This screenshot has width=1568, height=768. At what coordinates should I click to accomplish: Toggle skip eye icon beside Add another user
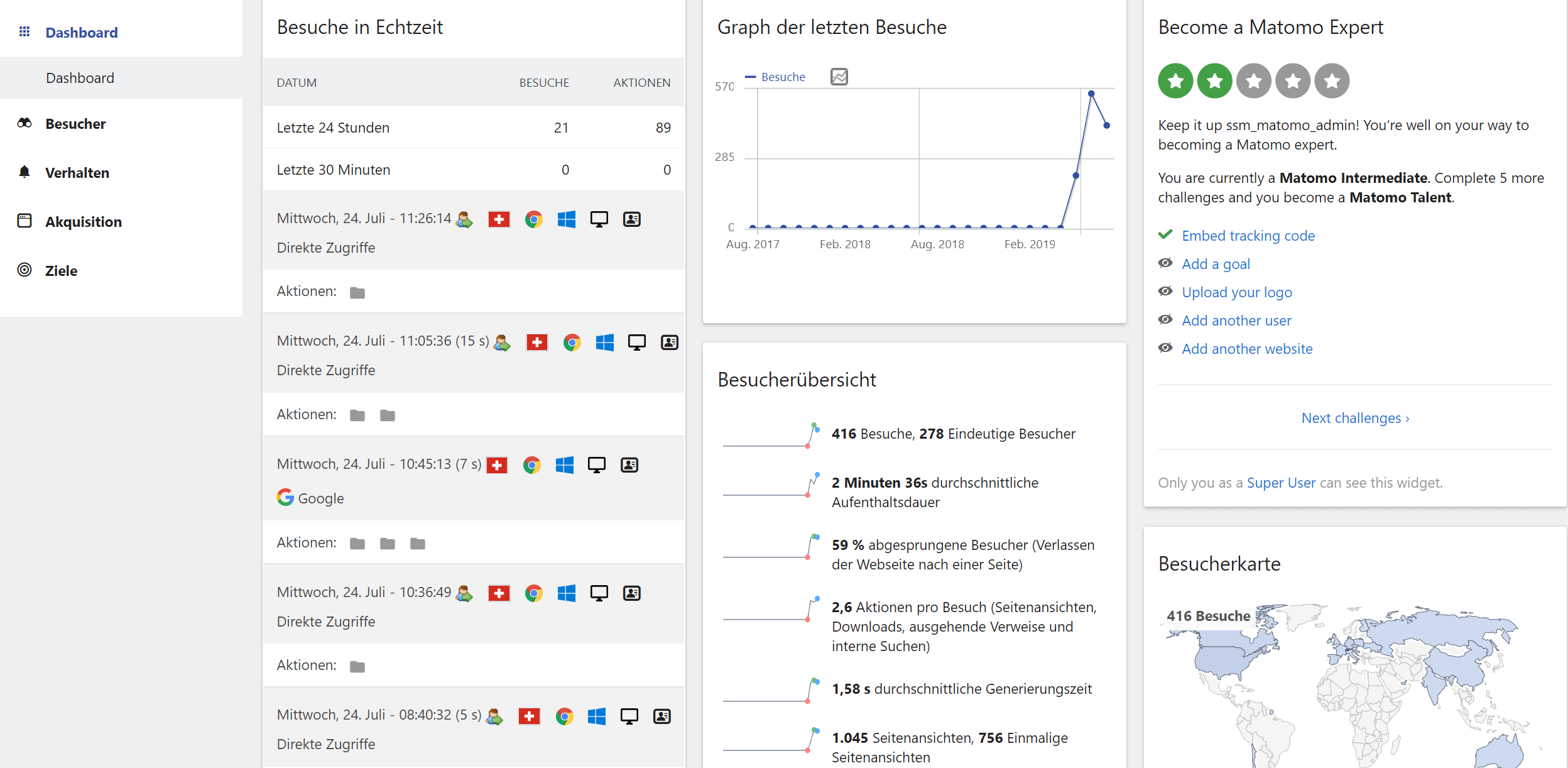click(x=1165, y=319)
